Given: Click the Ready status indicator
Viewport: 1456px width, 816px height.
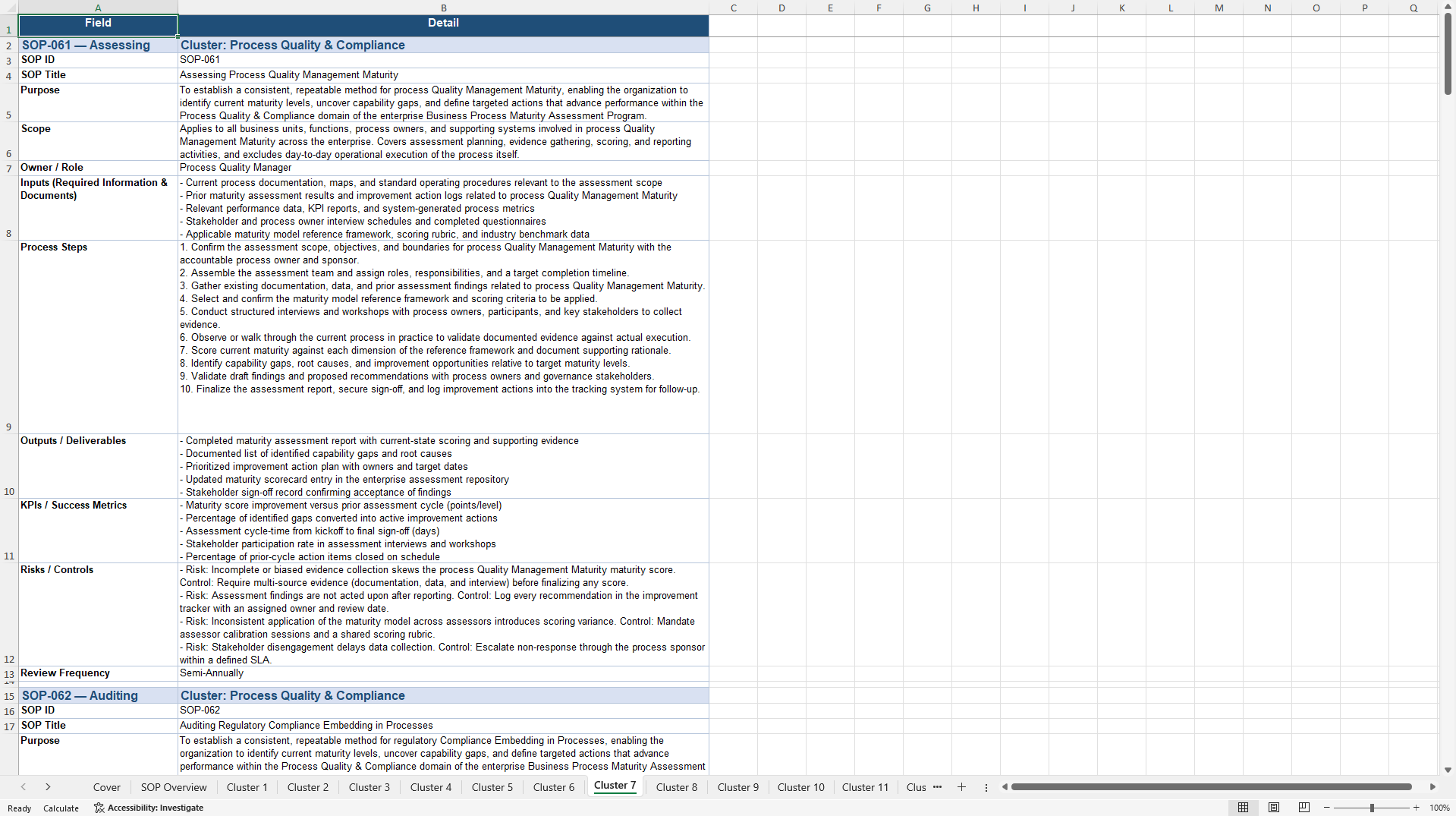Looking at the screenshot, I should click(19, 808).
